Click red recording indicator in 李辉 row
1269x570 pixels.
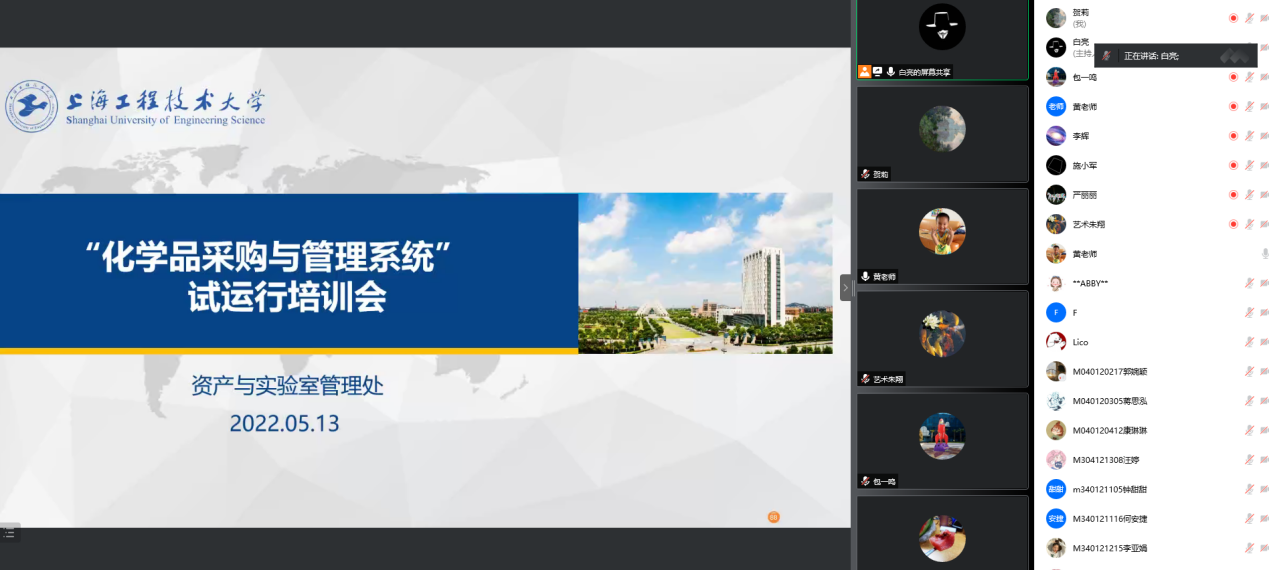(1233, 136)
